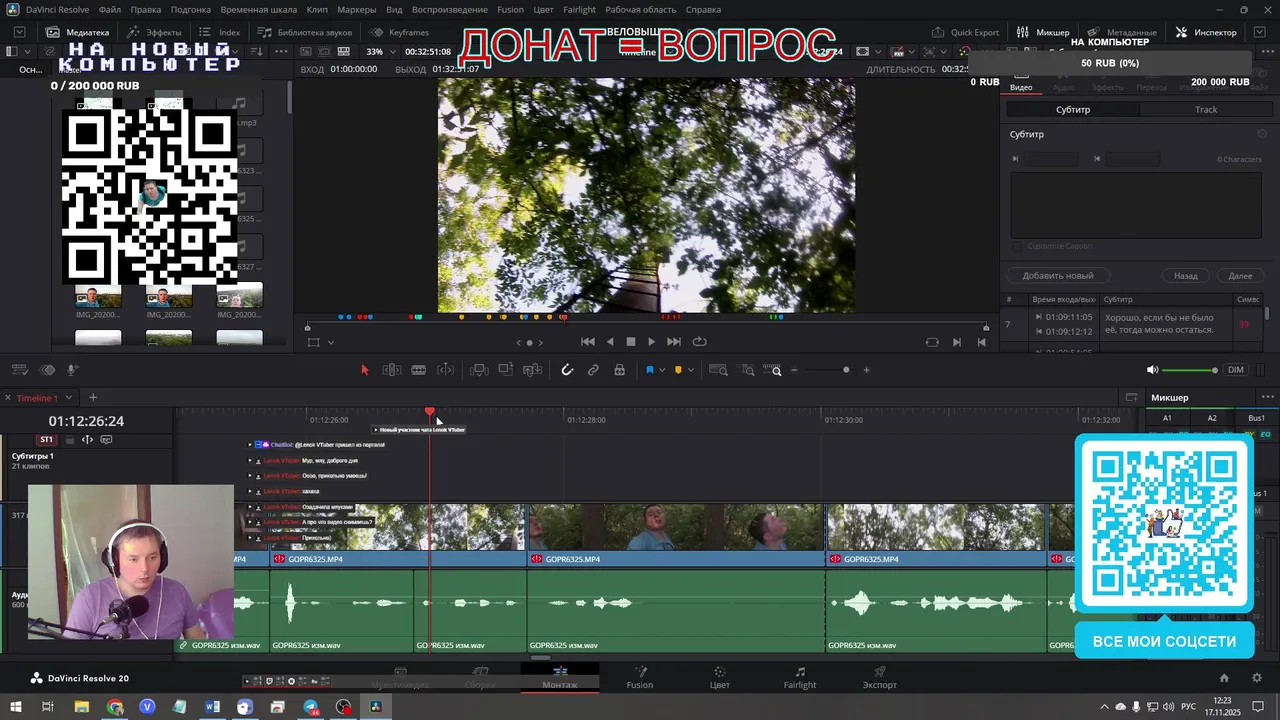Click the voice-over microphone icon
1280x720 pixels.
coord(72,370)
